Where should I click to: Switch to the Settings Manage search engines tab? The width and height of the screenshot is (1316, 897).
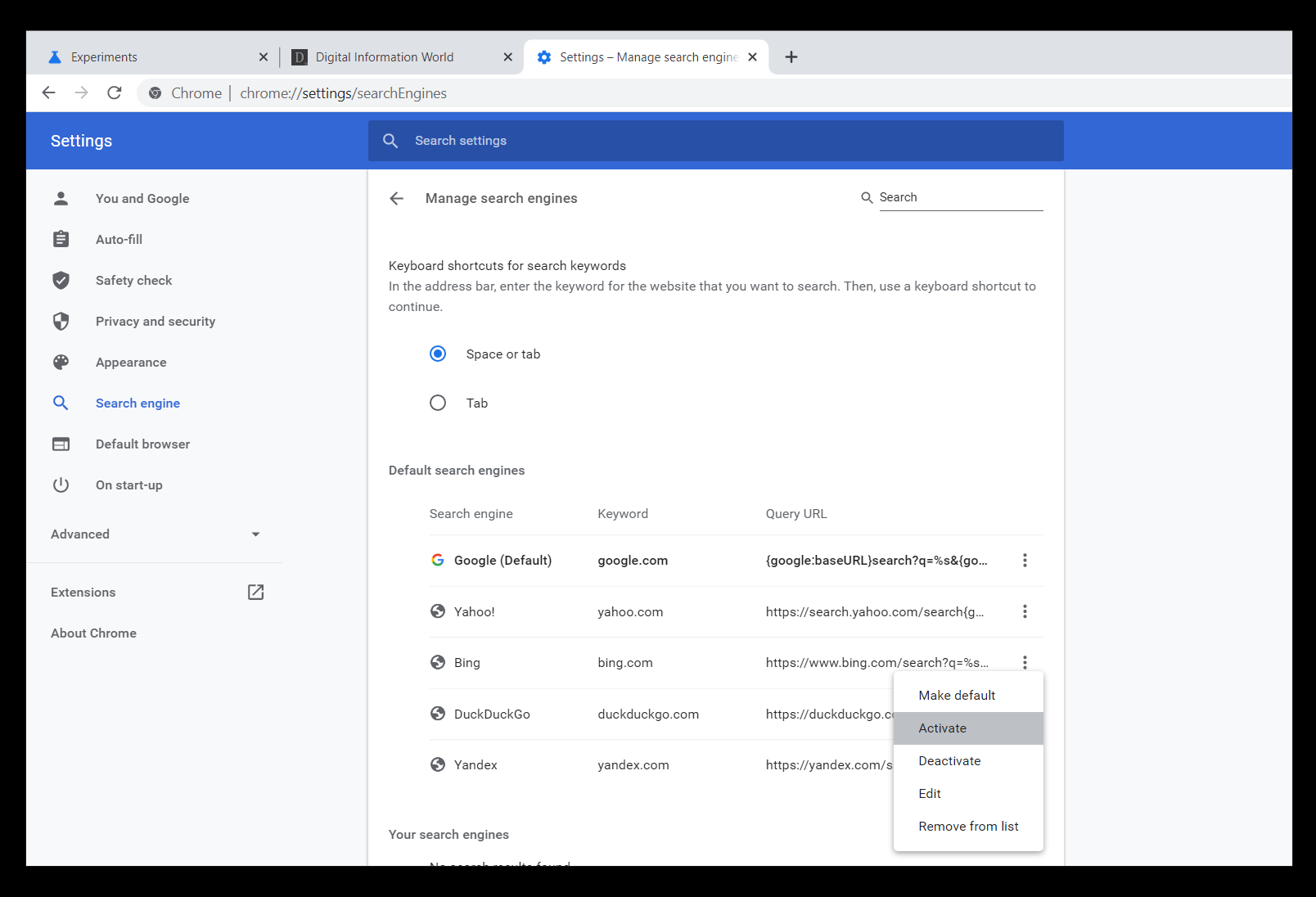tap(647, 56)
